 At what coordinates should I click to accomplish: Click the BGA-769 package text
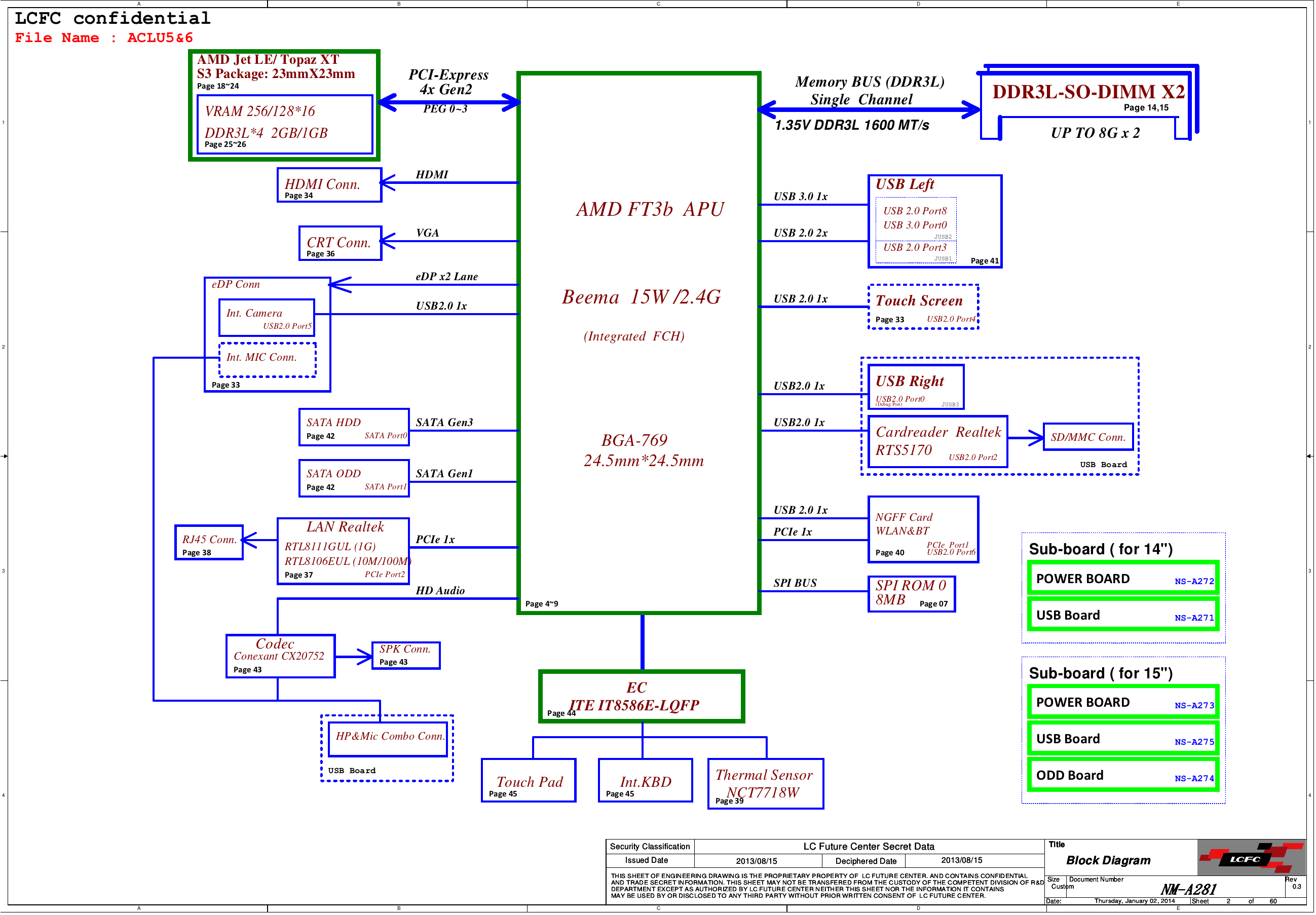[x=634, y=440]
